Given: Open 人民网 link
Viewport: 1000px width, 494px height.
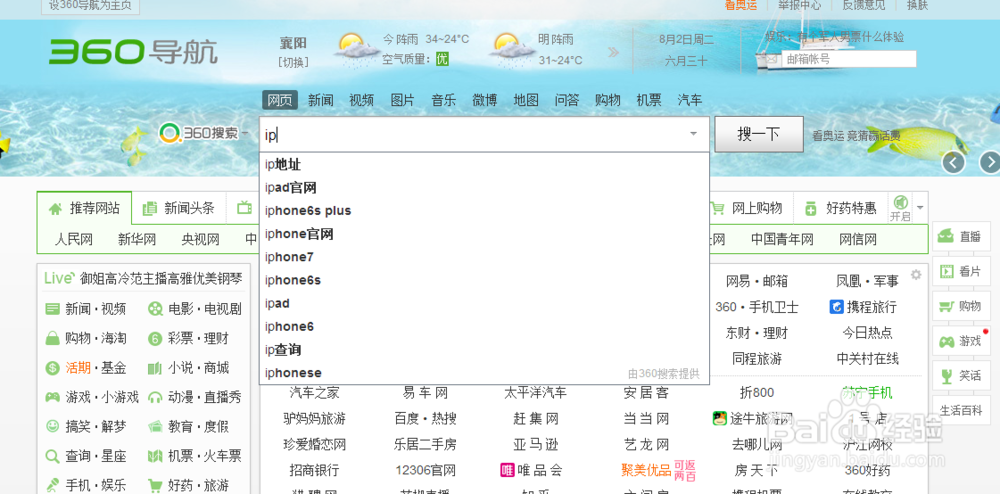Looking at the screenshot, I should [74, 240].
